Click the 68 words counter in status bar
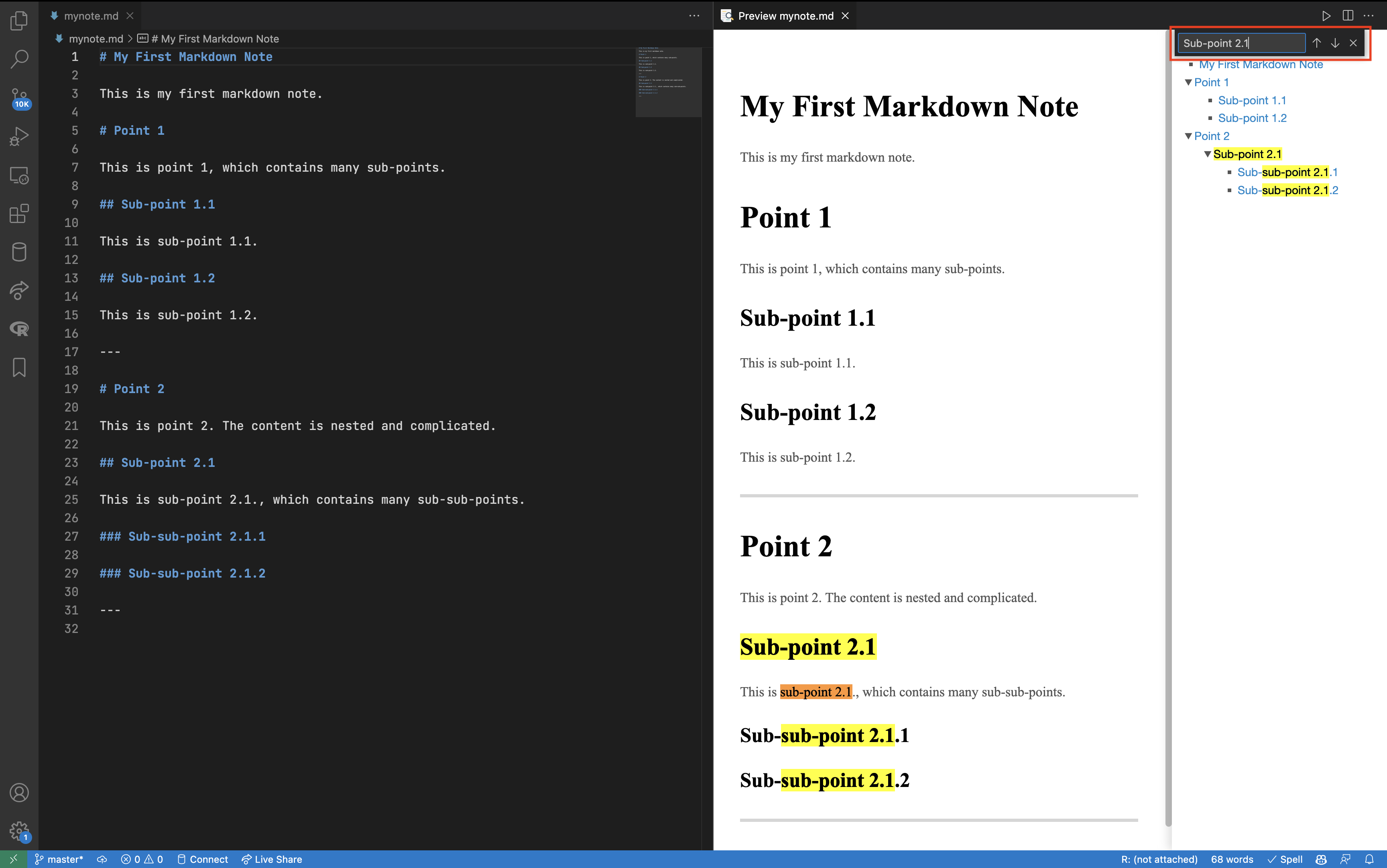1387x868 pixels. [1232, 860]
